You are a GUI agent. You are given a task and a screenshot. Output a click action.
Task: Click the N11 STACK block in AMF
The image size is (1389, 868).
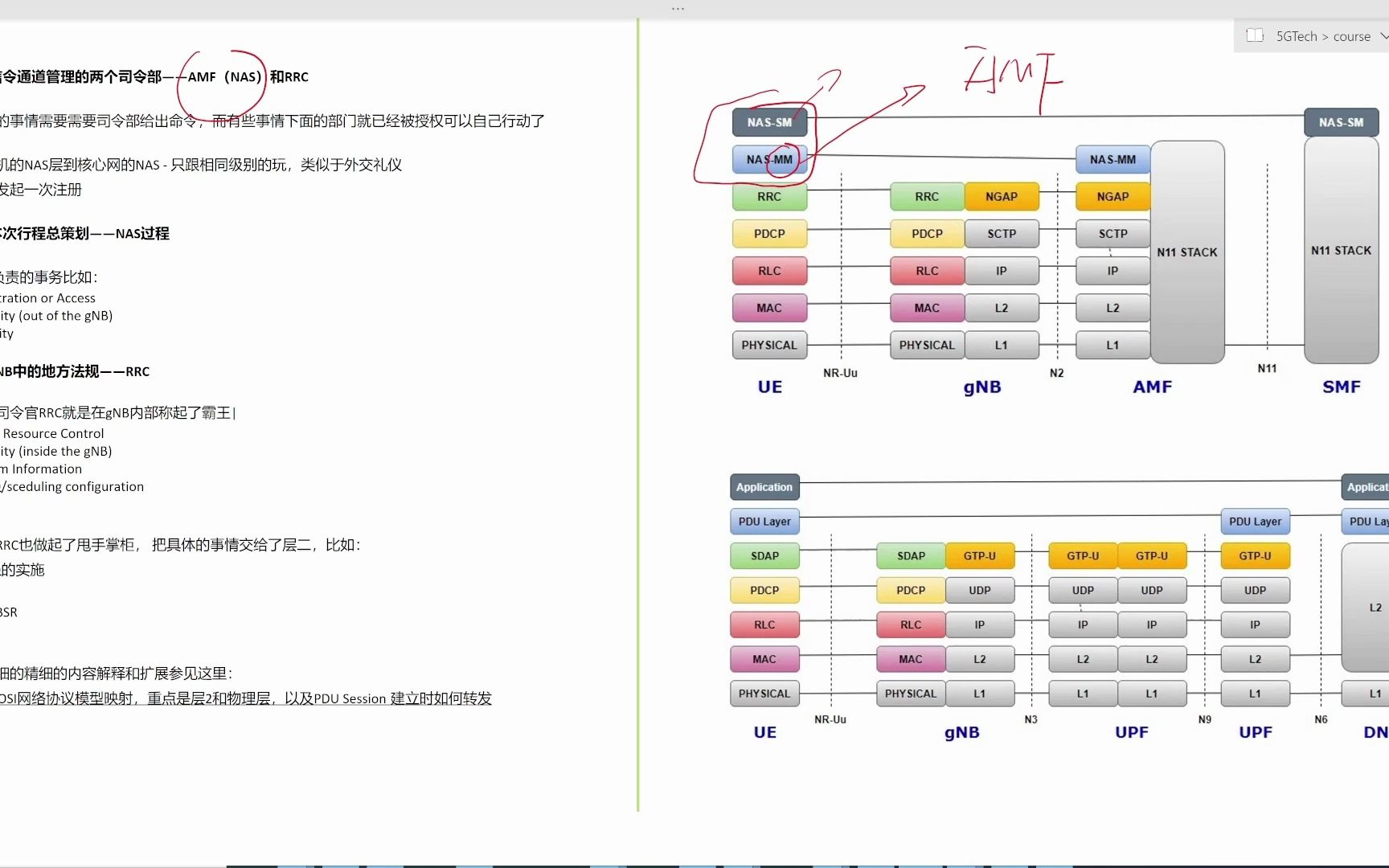[1187, 252]
